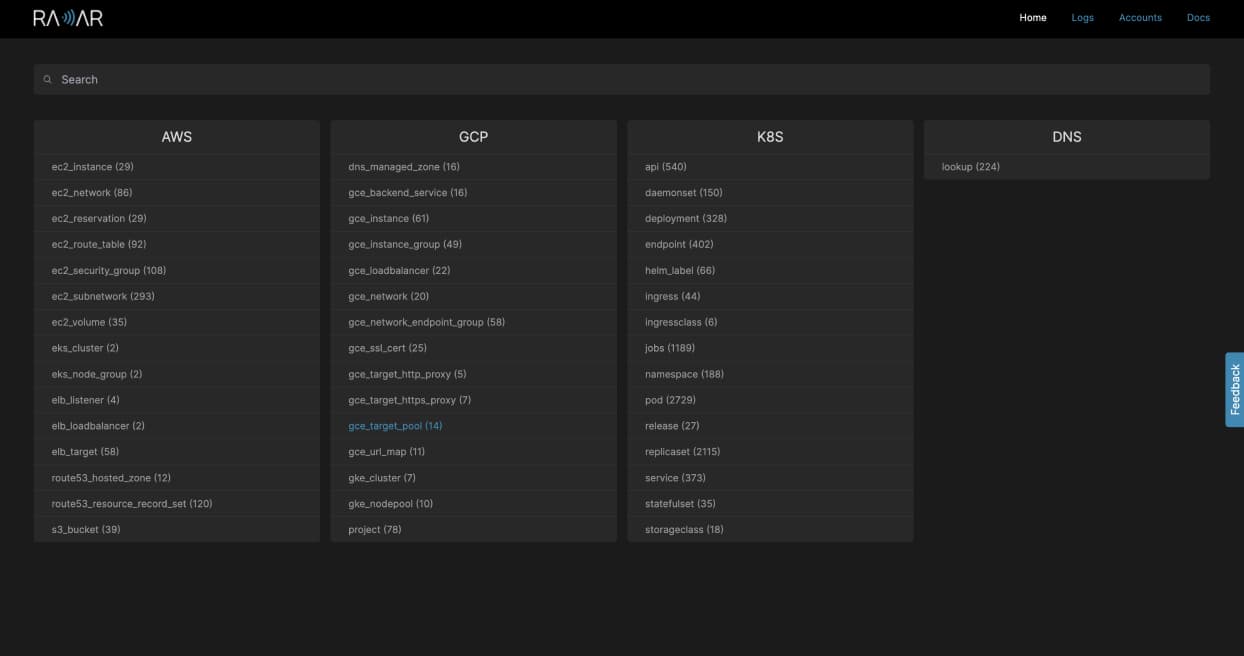Open the Feedback side tab
This screenshot has height=656, width=1244.
1234,389
